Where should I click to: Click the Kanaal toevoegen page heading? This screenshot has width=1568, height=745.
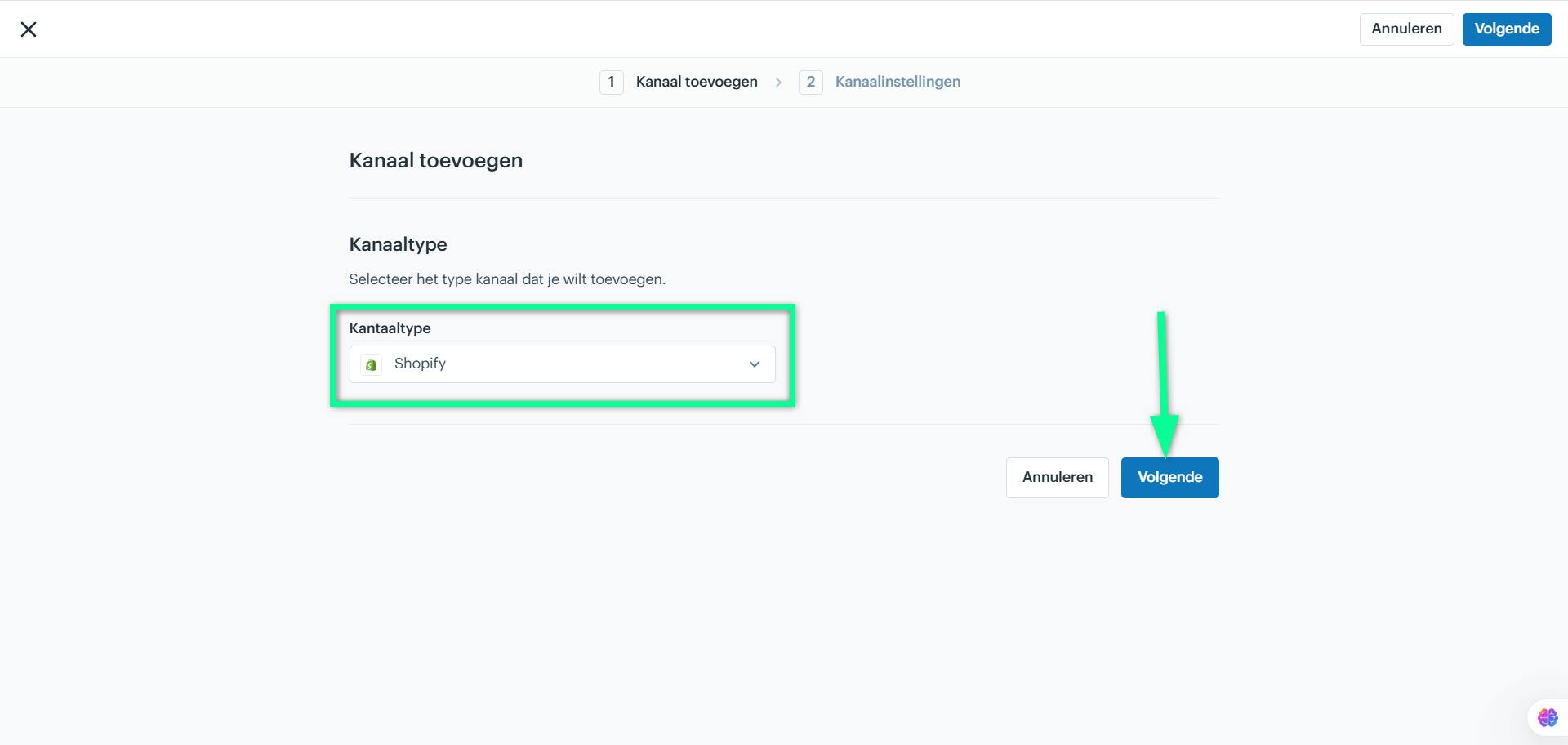(435, 160)
